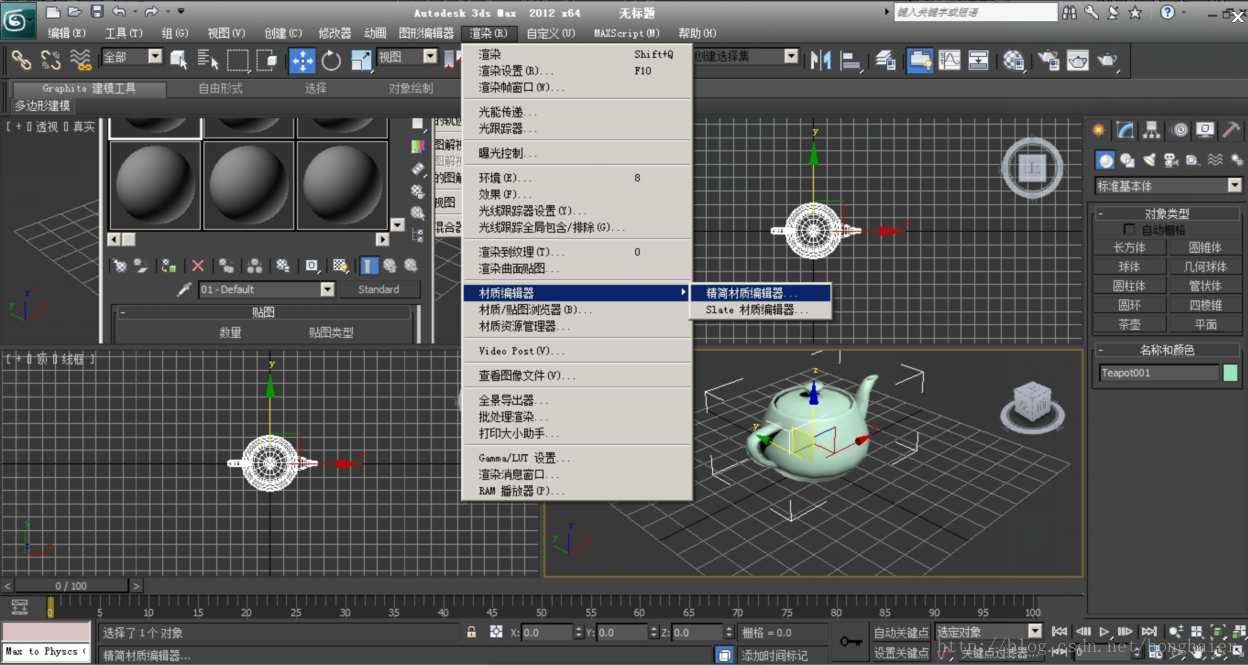
Task: Open the 标准基本体 primitive type dropdown
Action: (1234, 186)
